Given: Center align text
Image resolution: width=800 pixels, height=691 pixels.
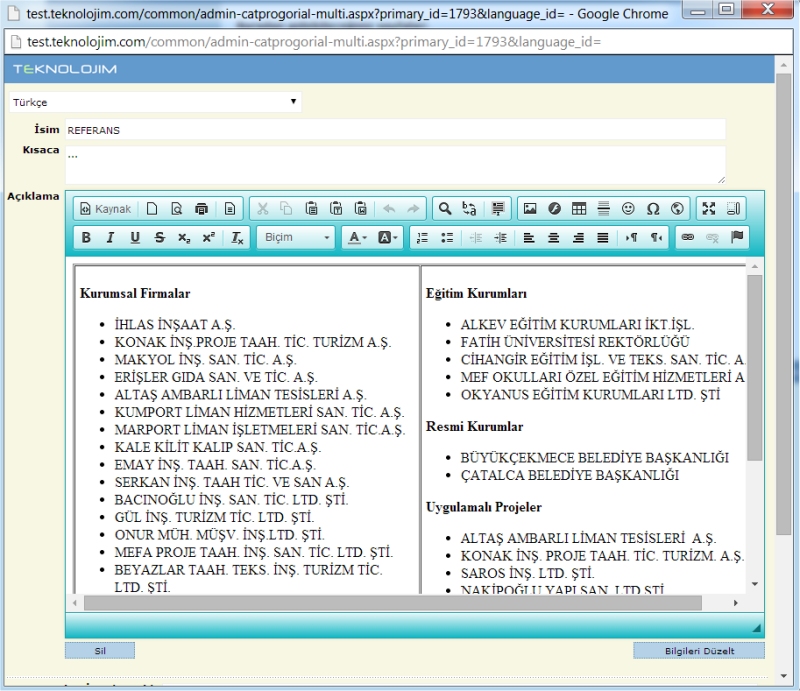Looking at the screenshot, I should [554, 238].
